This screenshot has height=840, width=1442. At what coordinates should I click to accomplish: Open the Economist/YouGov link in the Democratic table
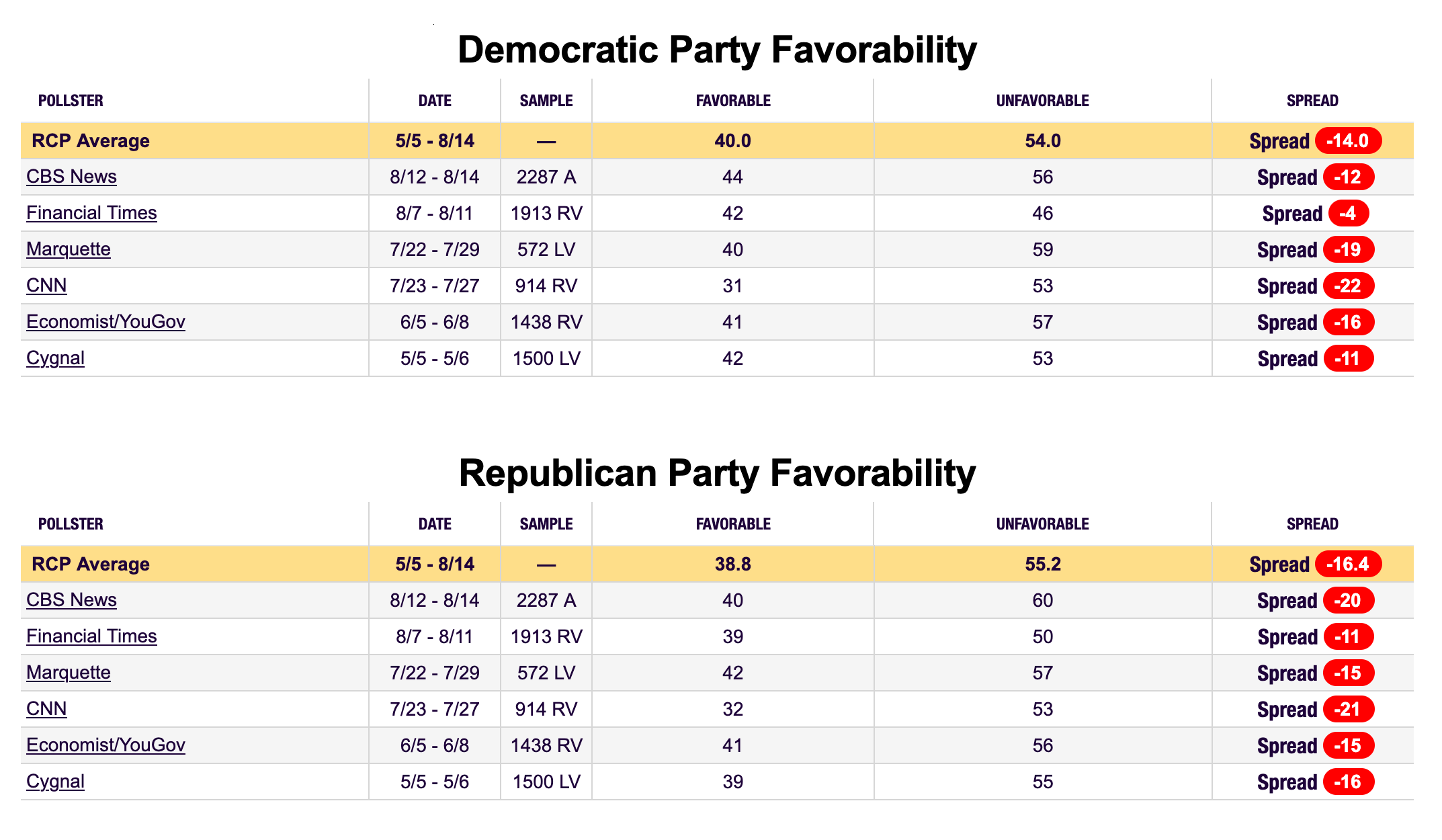click(105, 322)
